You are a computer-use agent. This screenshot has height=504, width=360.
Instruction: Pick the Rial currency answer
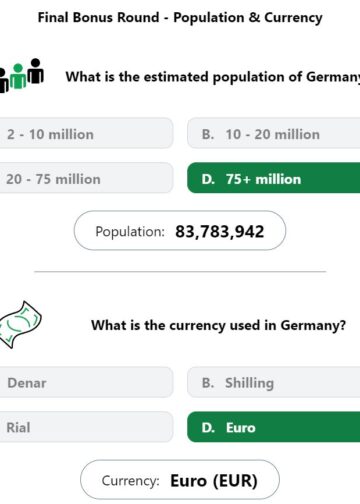pos(86,427)
